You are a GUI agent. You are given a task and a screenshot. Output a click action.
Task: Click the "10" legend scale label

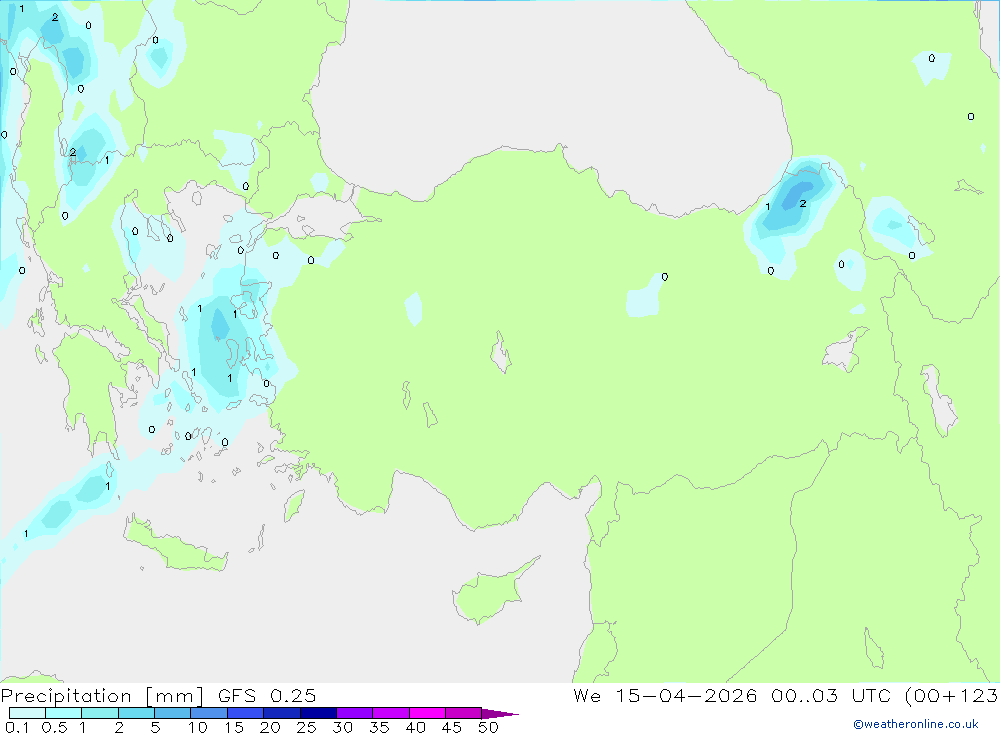coord(198,727)
